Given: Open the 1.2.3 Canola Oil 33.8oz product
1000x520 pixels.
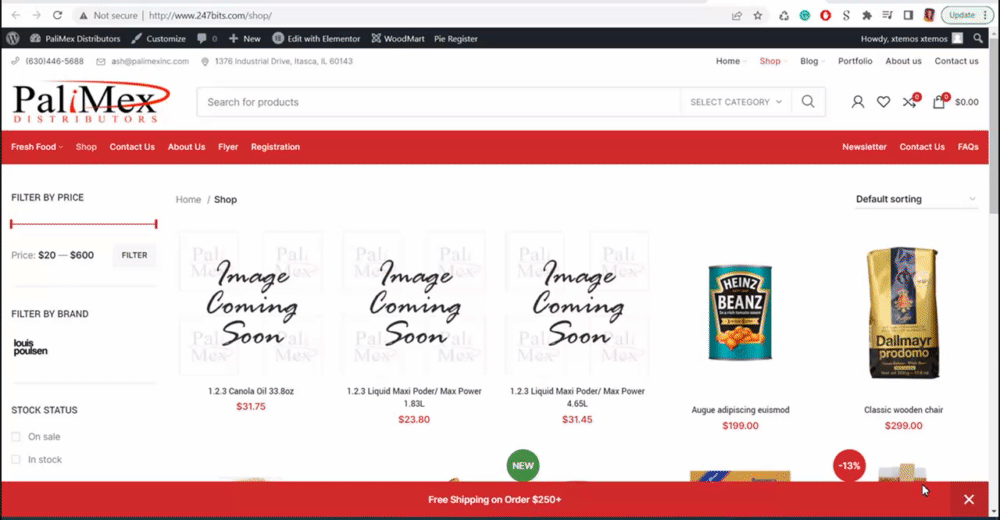Looking at the screenshot, I should (x=251, y=391).
